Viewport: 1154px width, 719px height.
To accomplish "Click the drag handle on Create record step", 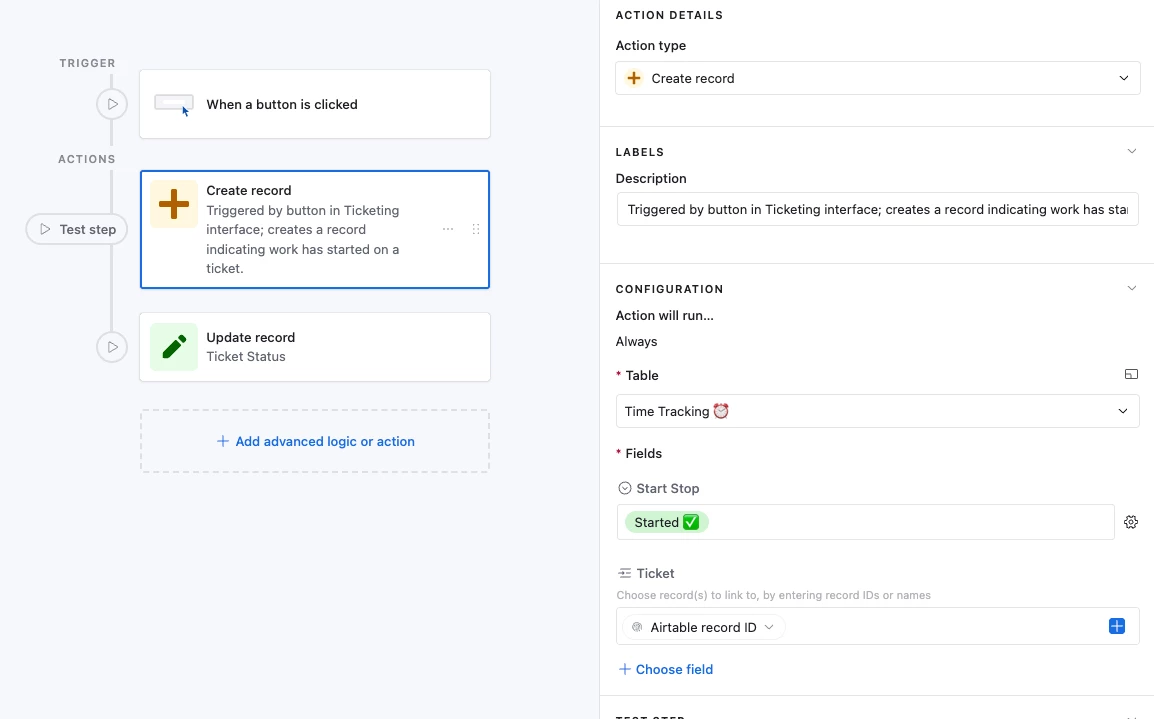I will 476,229.
